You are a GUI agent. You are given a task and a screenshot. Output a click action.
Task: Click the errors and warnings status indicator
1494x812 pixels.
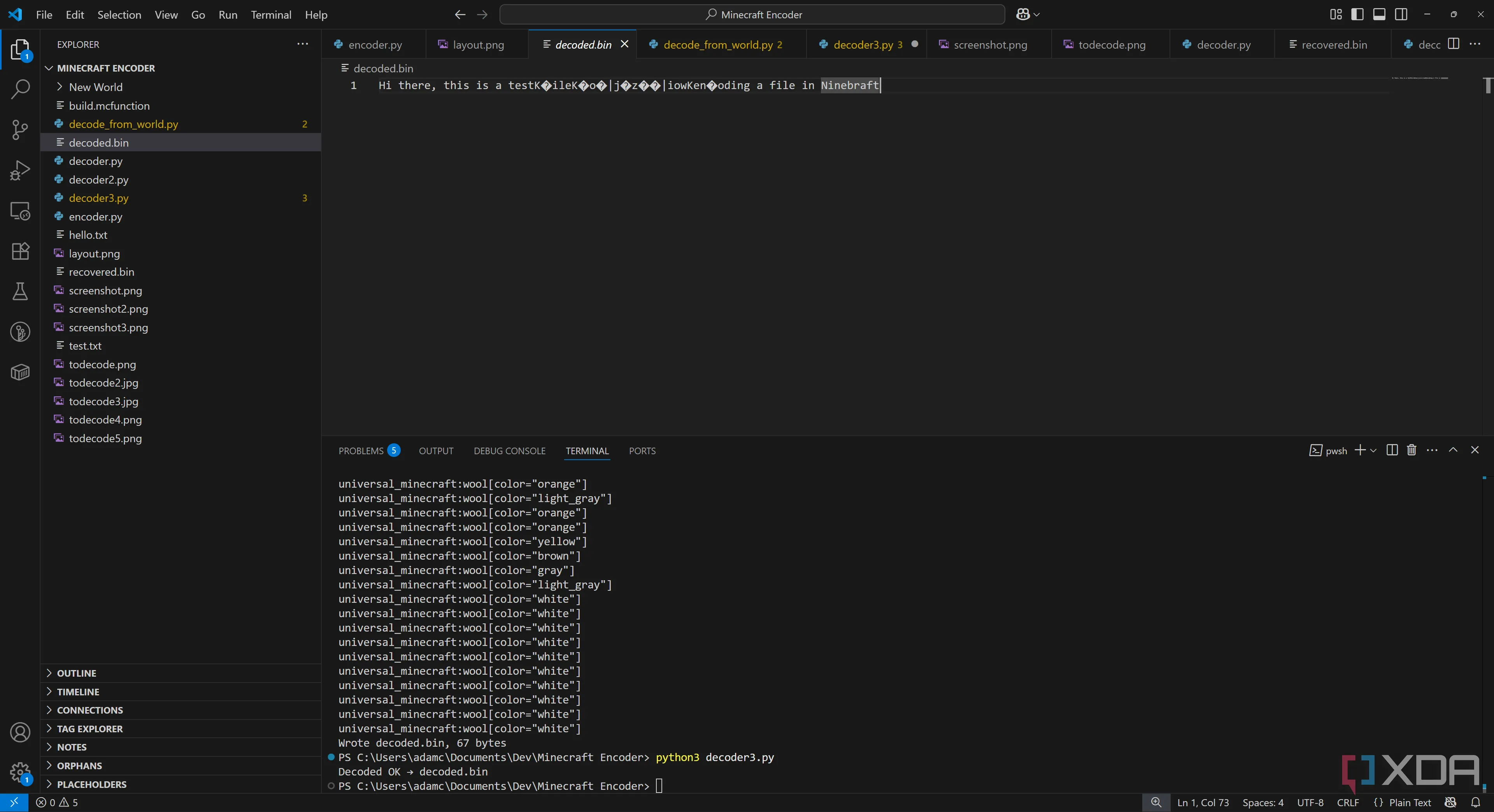click(x=57, y=803)
